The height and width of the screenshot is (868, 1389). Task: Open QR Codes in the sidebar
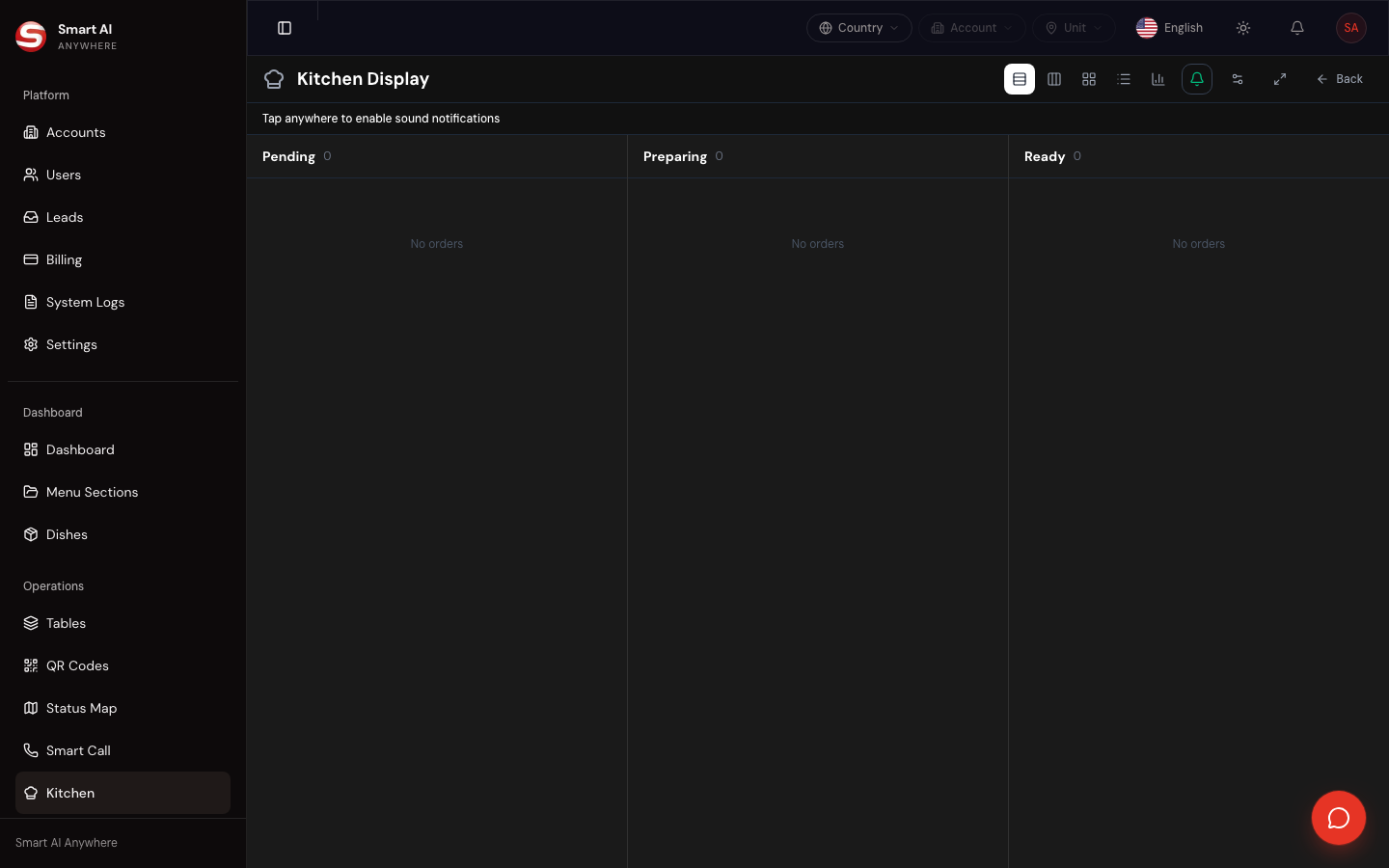pos(123,665)
